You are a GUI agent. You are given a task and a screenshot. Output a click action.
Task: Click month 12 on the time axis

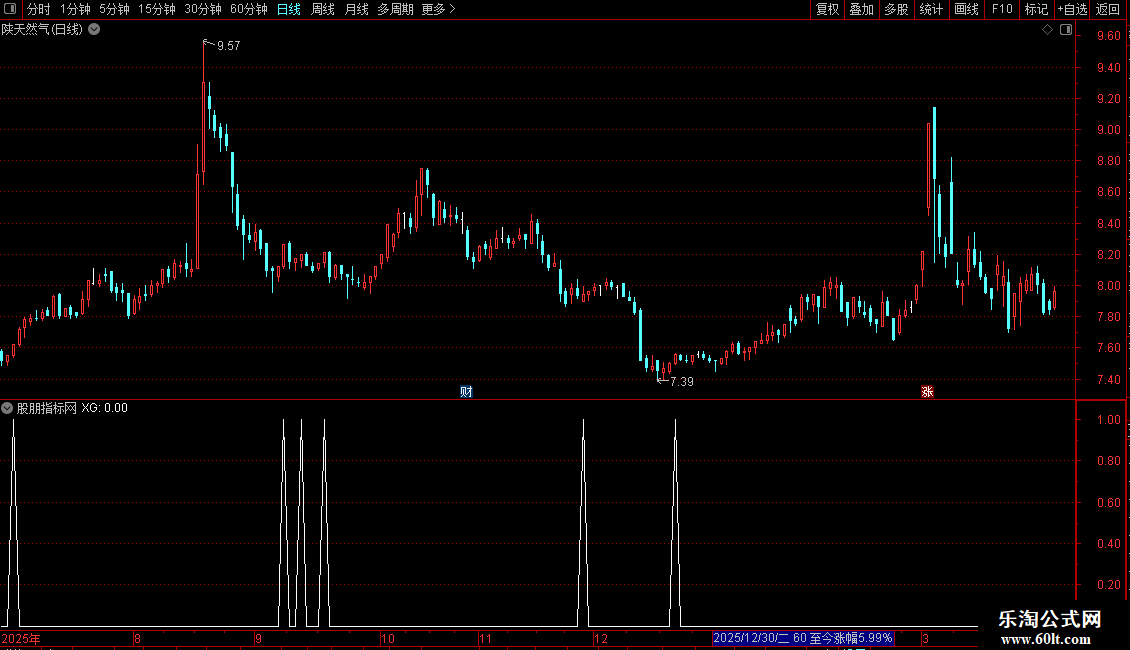coord(600,638)
